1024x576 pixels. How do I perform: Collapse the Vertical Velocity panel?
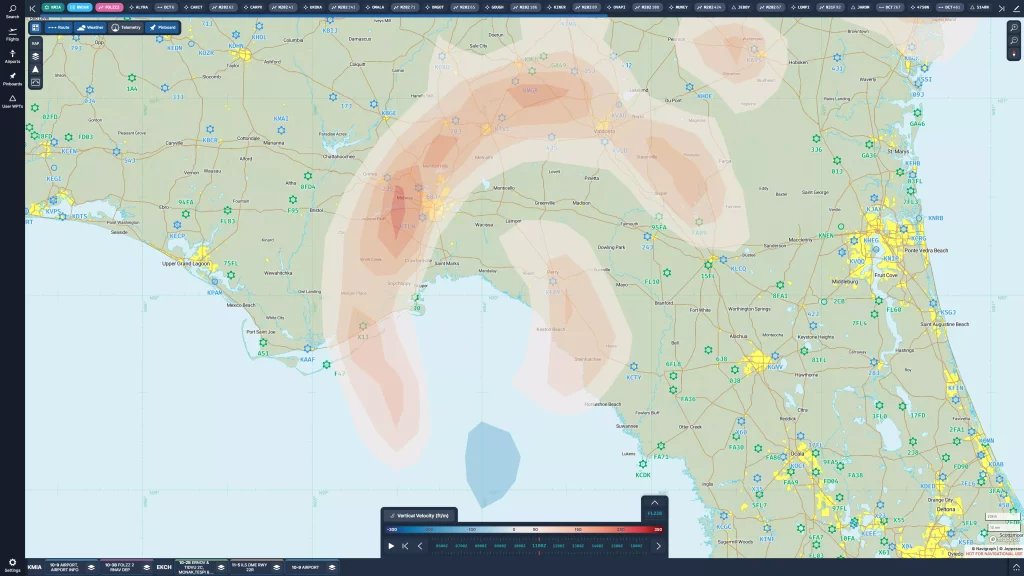[x=654, y=503]
